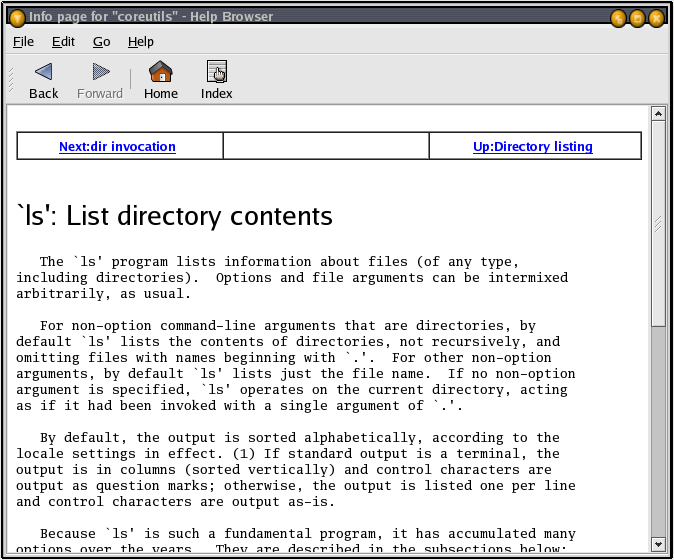Open the Go menu
674x560 pixels.
coord(101,42)
